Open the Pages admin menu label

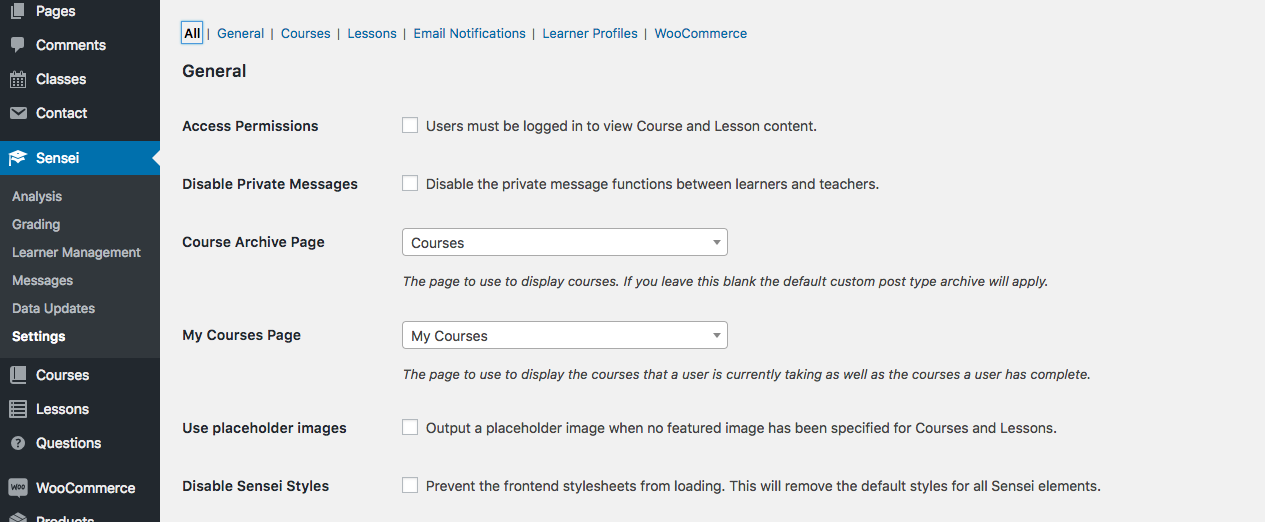55,11
